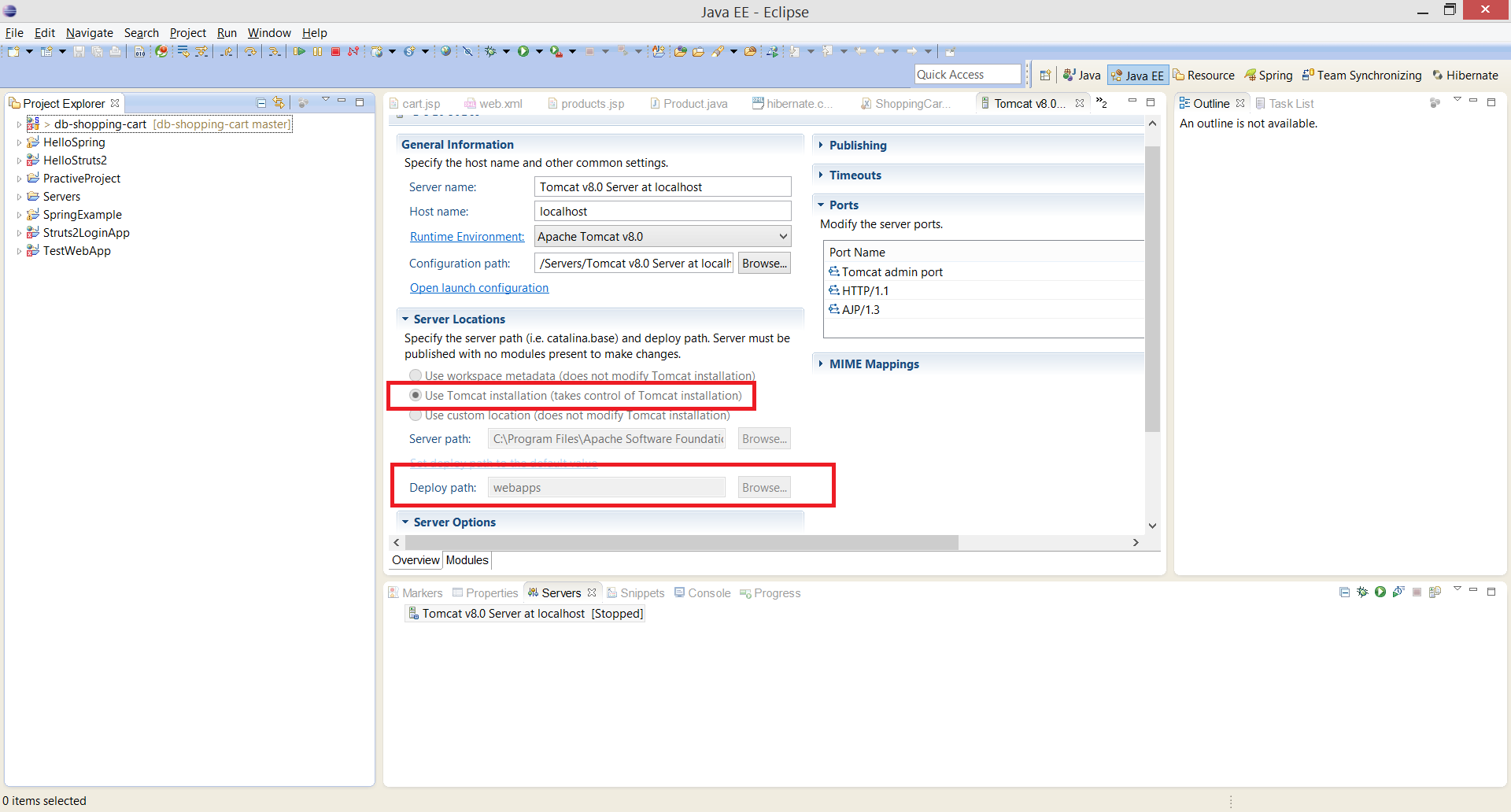Start the server with Servers view play icon
The width and height of the screenshot is (1511, 812).
1380,592
